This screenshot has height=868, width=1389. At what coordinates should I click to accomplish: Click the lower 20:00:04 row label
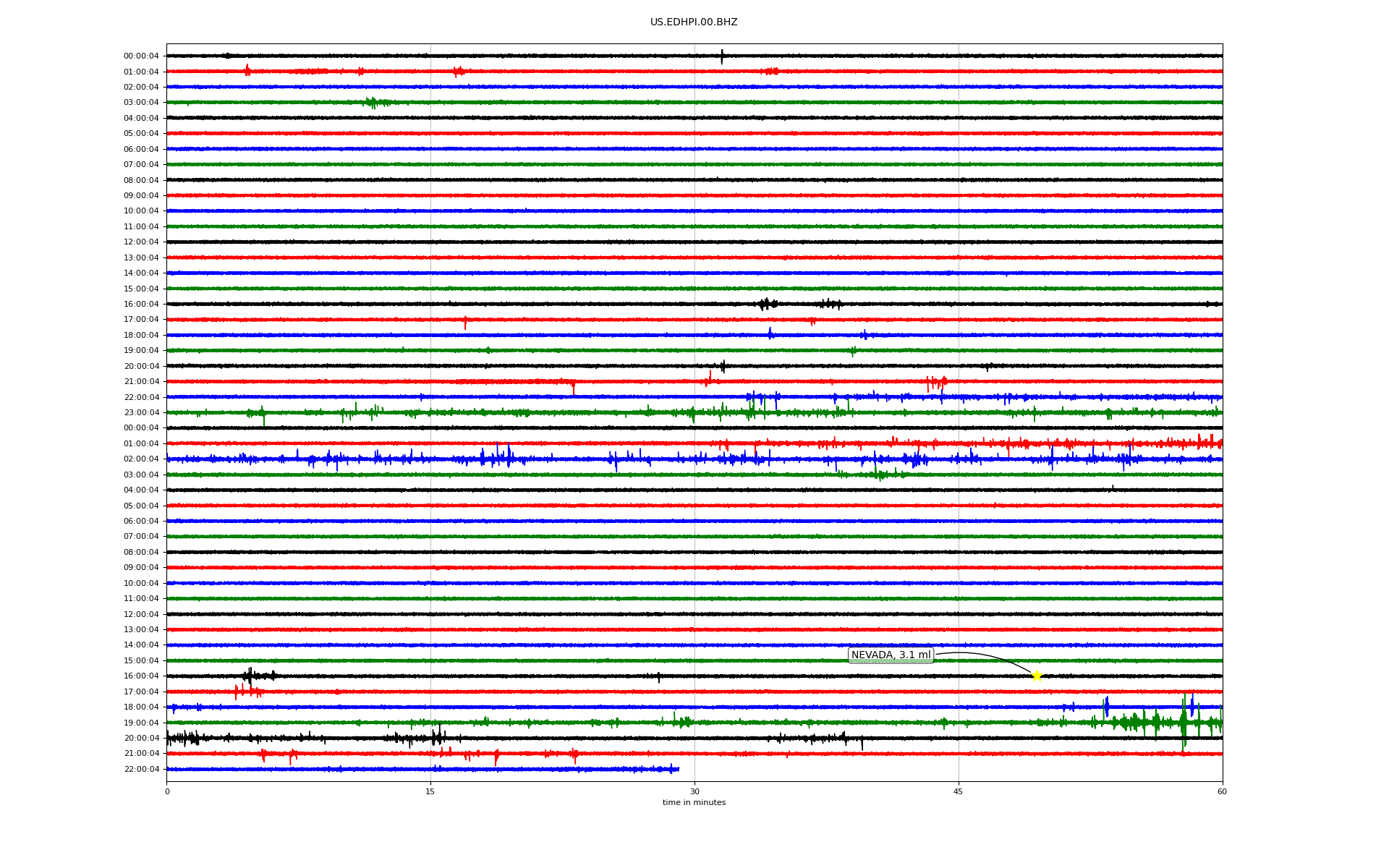point(141,739)
